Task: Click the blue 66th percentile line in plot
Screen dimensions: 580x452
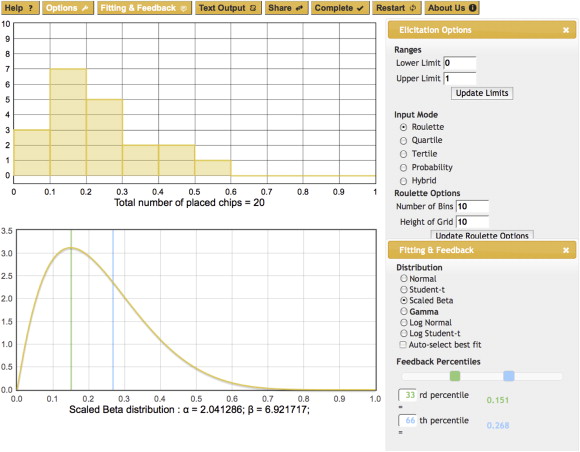Action: [x=113, y=310]
